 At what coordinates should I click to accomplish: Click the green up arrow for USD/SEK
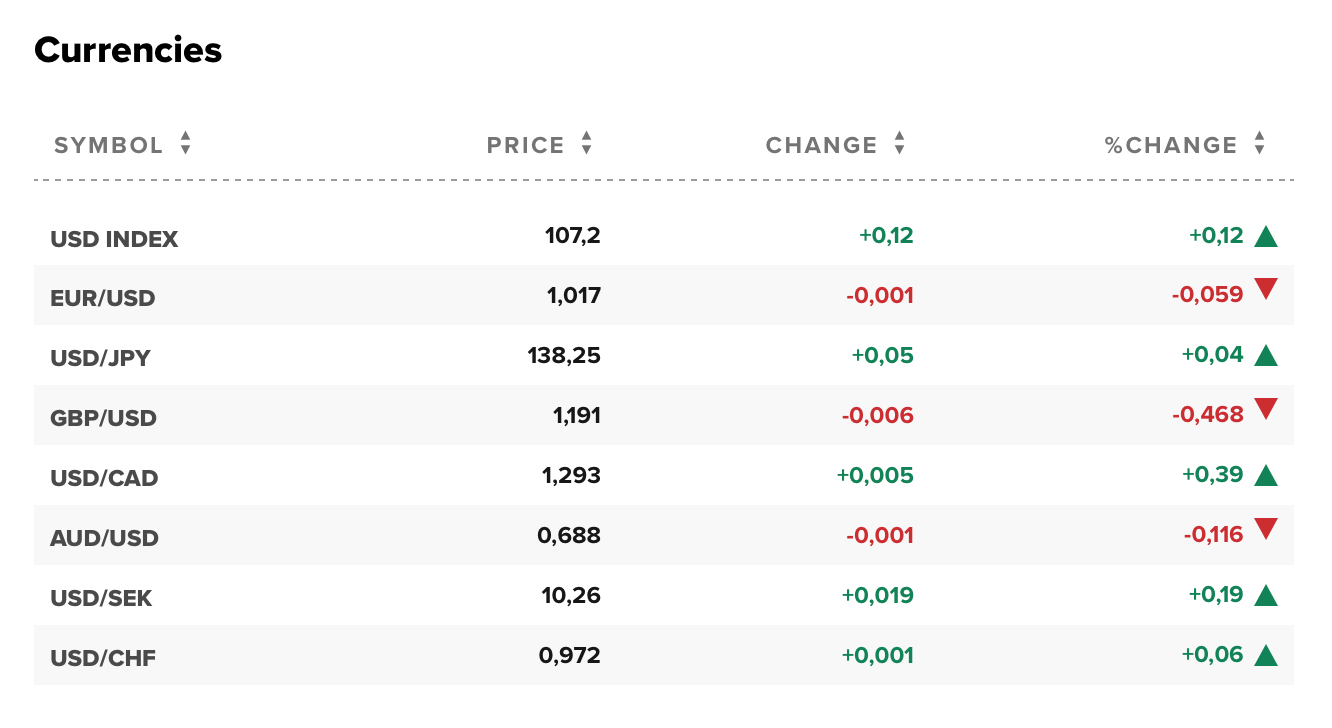(x=1266, y=596)
